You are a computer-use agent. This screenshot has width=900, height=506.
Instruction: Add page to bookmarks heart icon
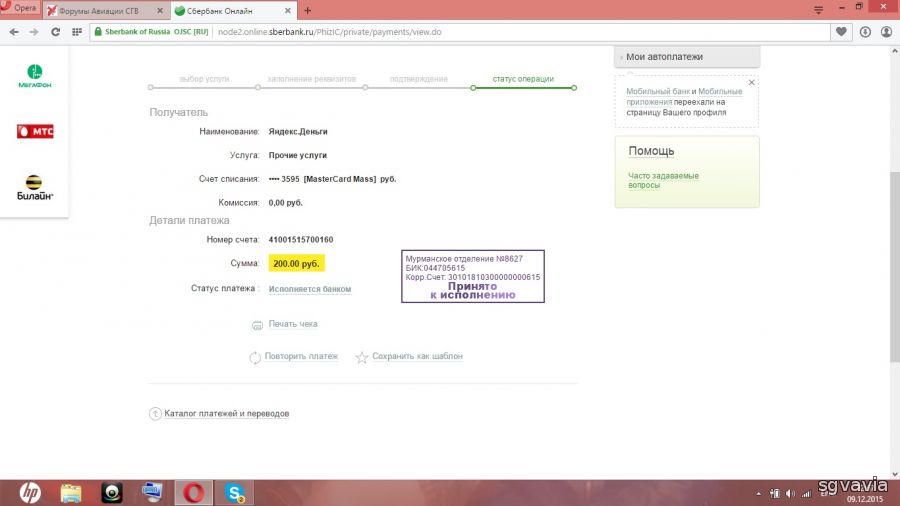click(x=841, y=32)
